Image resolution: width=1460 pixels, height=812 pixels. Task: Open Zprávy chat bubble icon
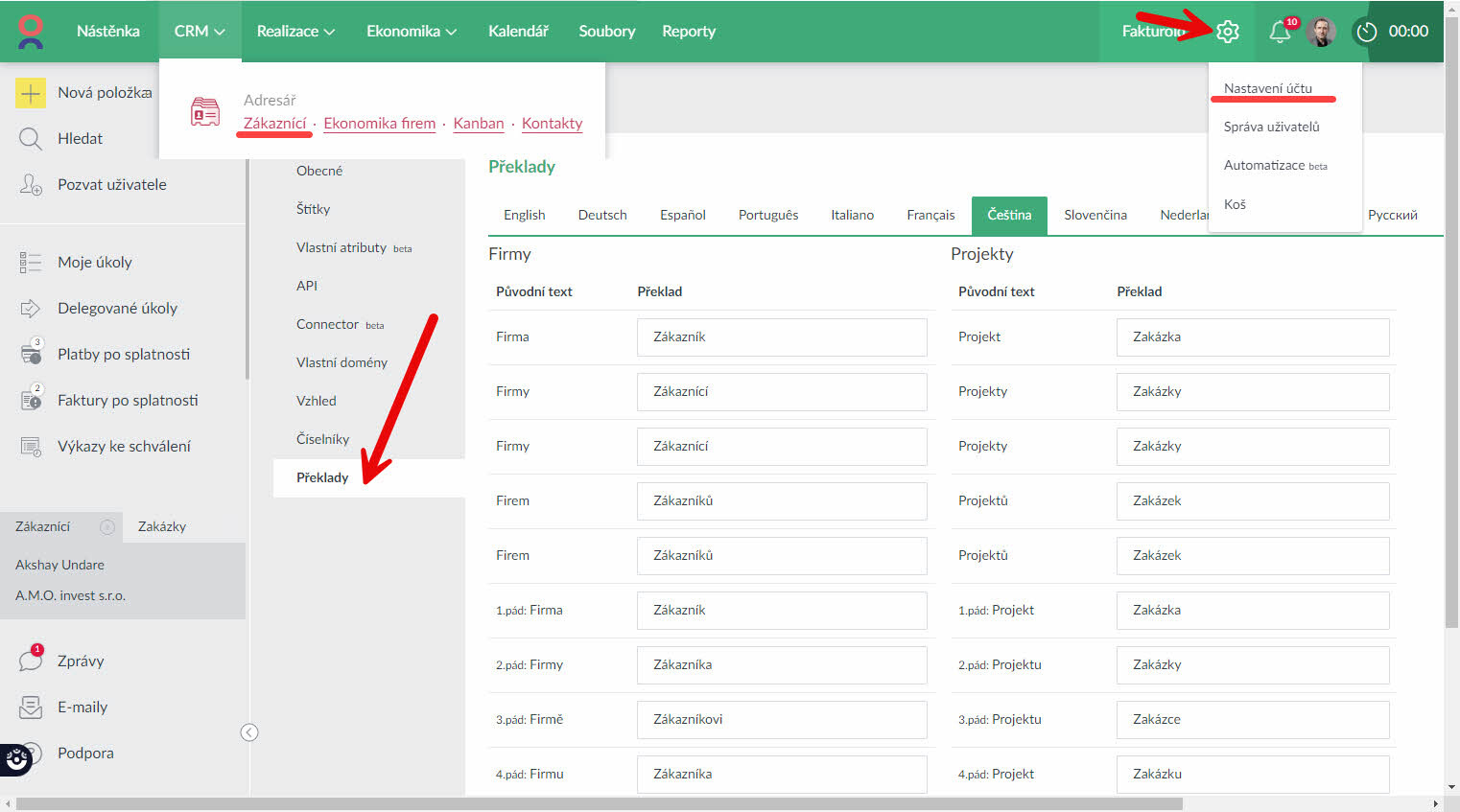click(x=31, y=661)
